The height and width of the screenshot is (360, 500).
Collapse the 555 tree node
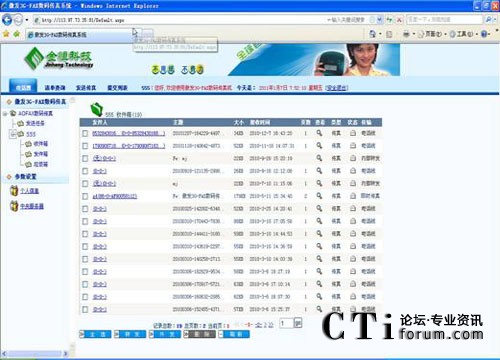pos(13,134)
